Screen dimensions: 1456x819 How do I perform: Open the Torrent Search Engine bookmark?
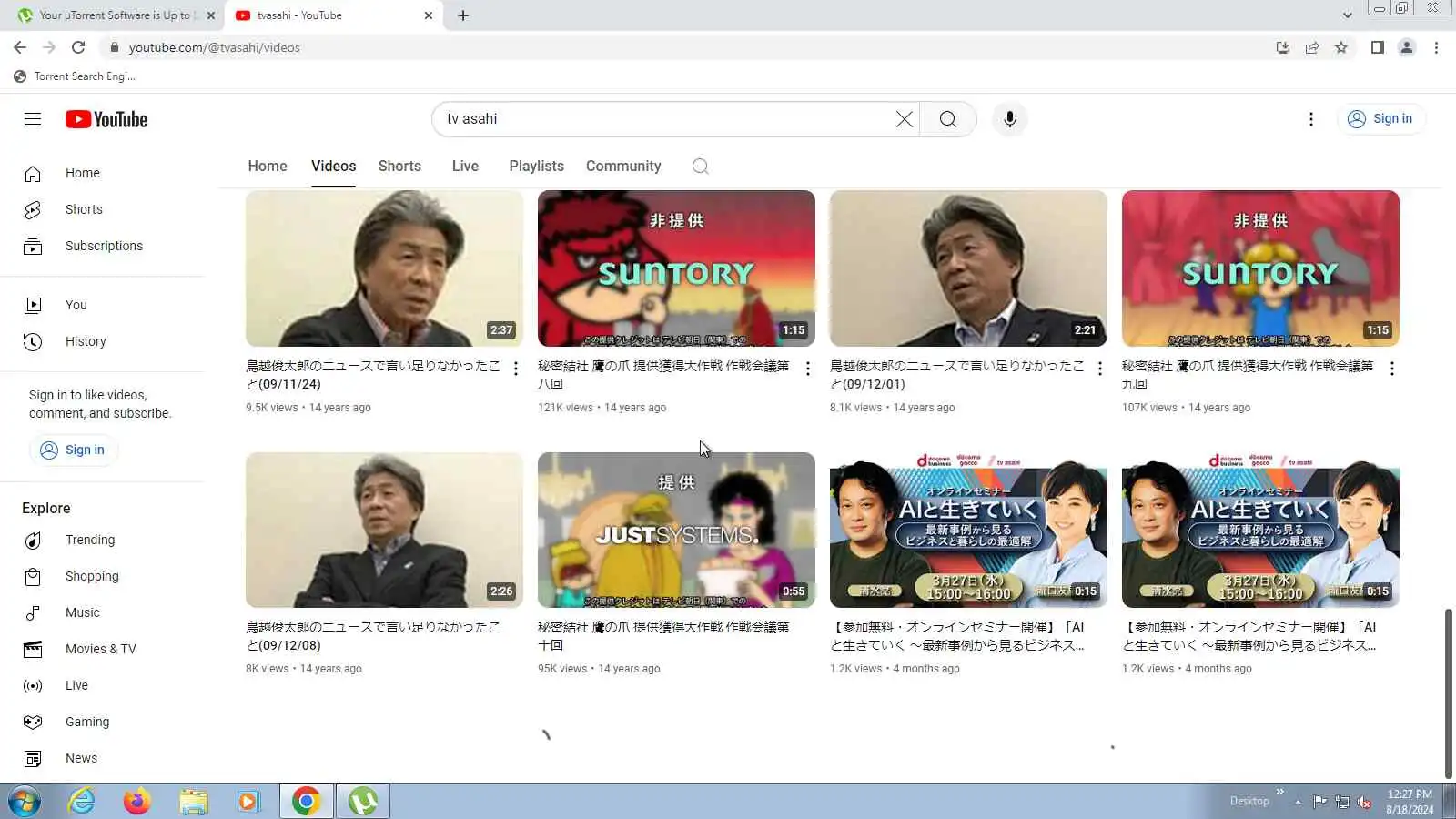point(75,76)
